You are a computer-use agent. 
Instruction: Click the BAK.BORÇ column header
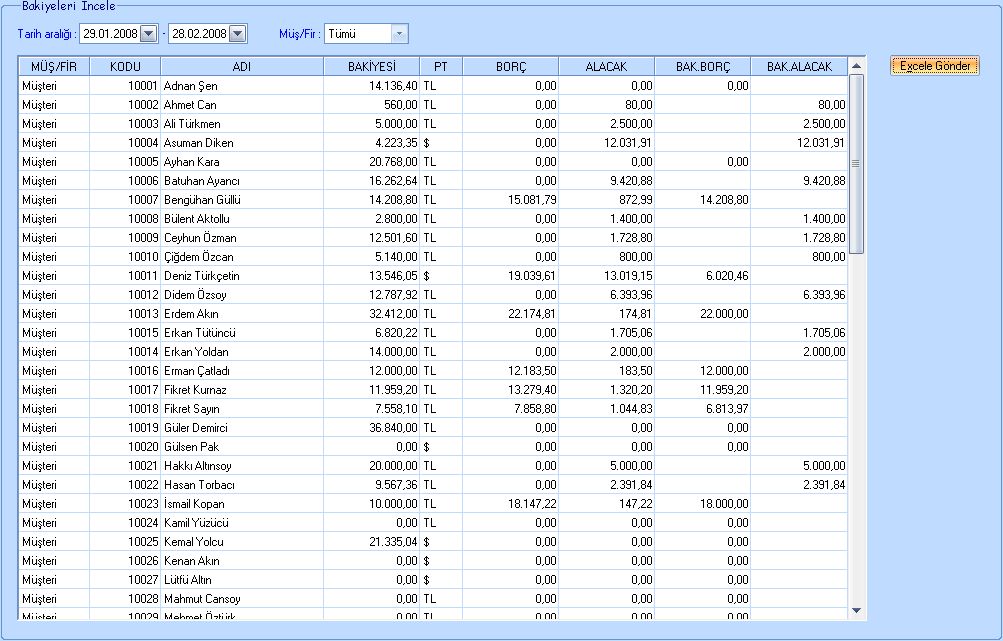pyautogui.click(x=702, y=67)
